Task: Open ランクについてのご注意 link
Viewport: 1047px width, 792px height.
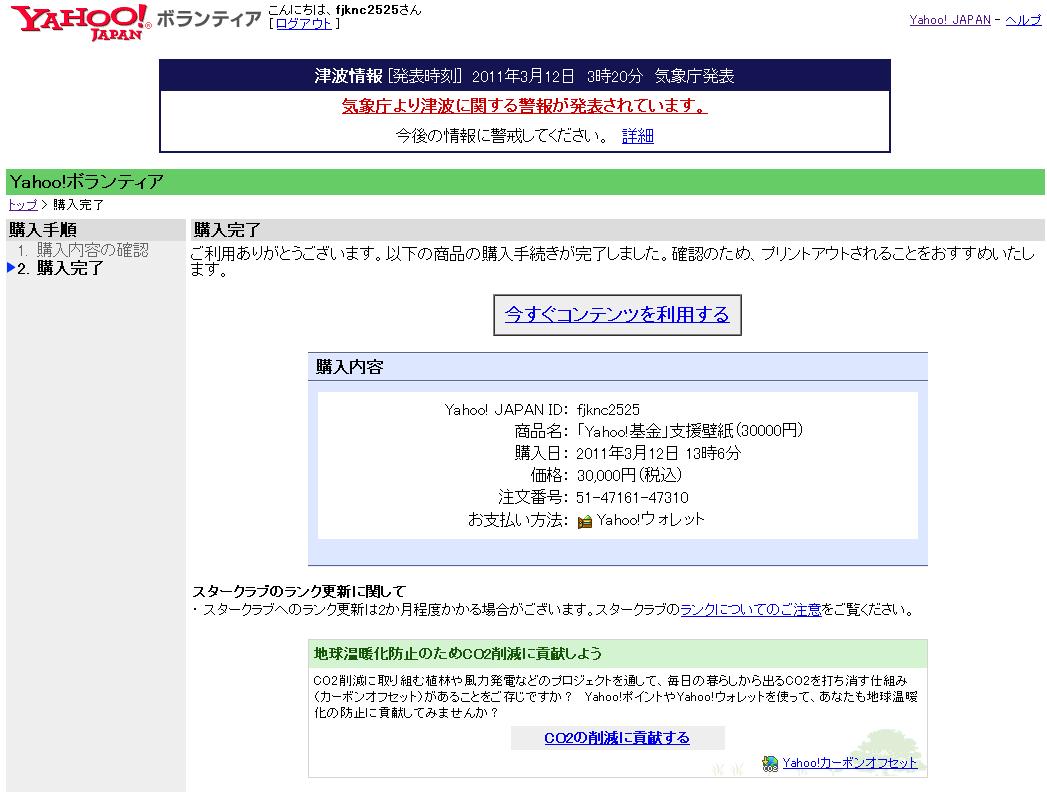Action: [751, 610]
